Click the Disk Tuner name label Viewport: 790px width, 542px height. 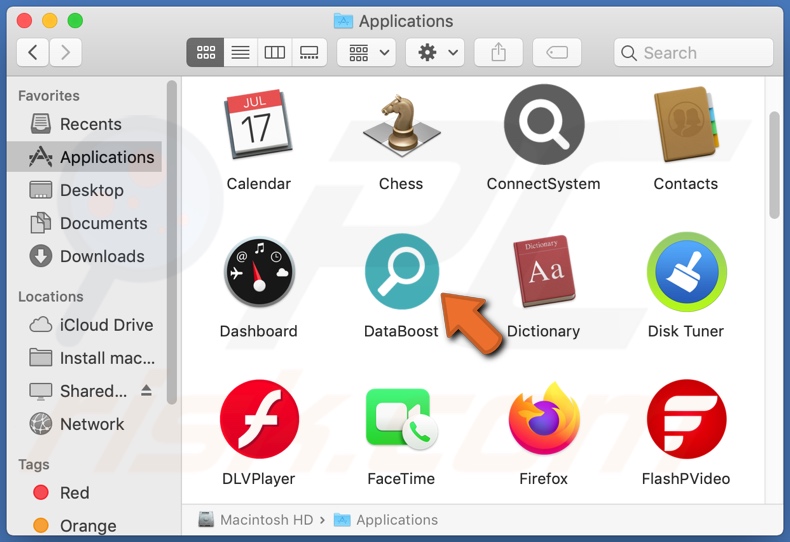click(x=686, y=331)
